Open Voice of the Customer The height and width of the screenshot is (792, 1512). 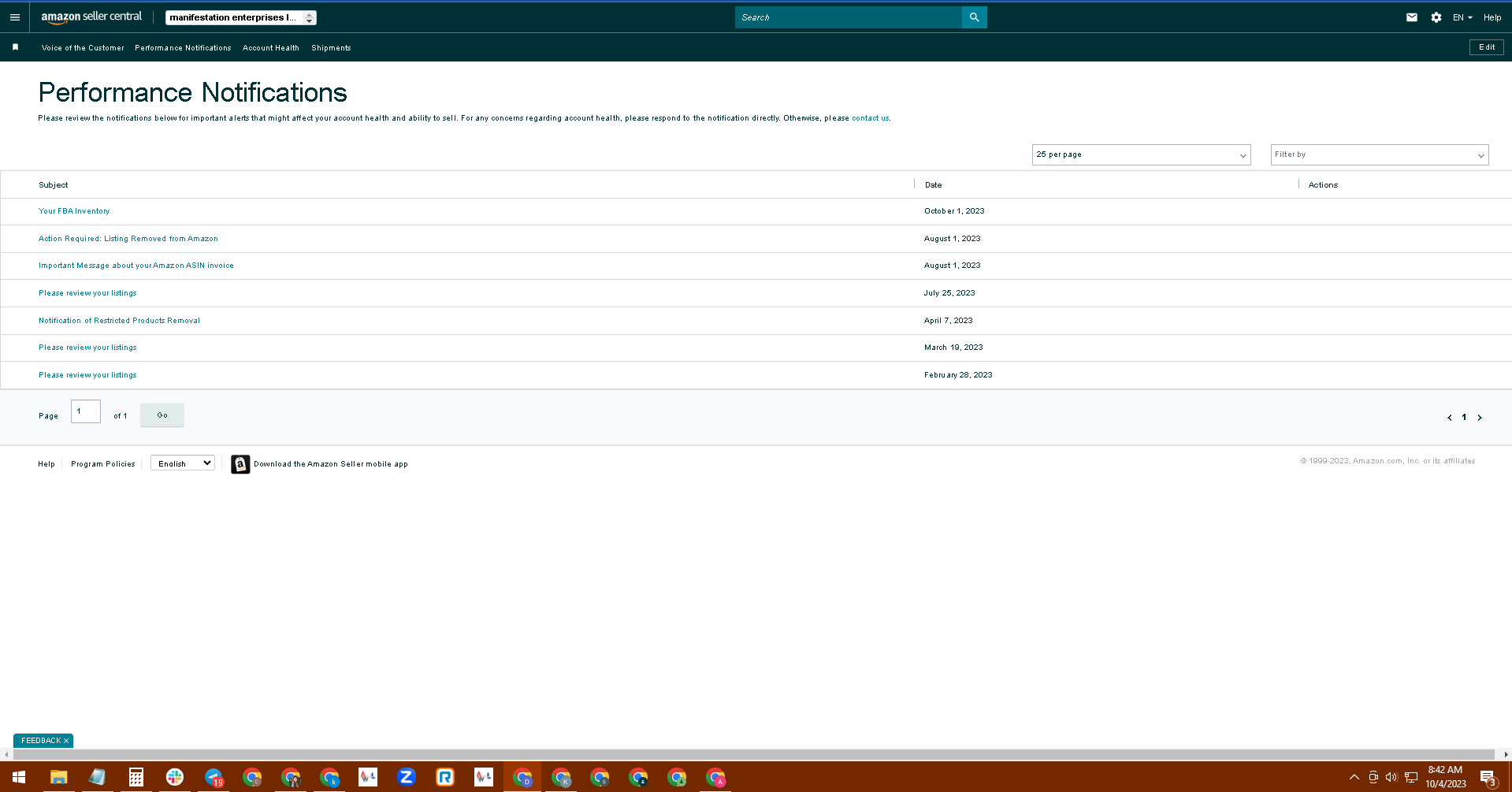(83, 48)
